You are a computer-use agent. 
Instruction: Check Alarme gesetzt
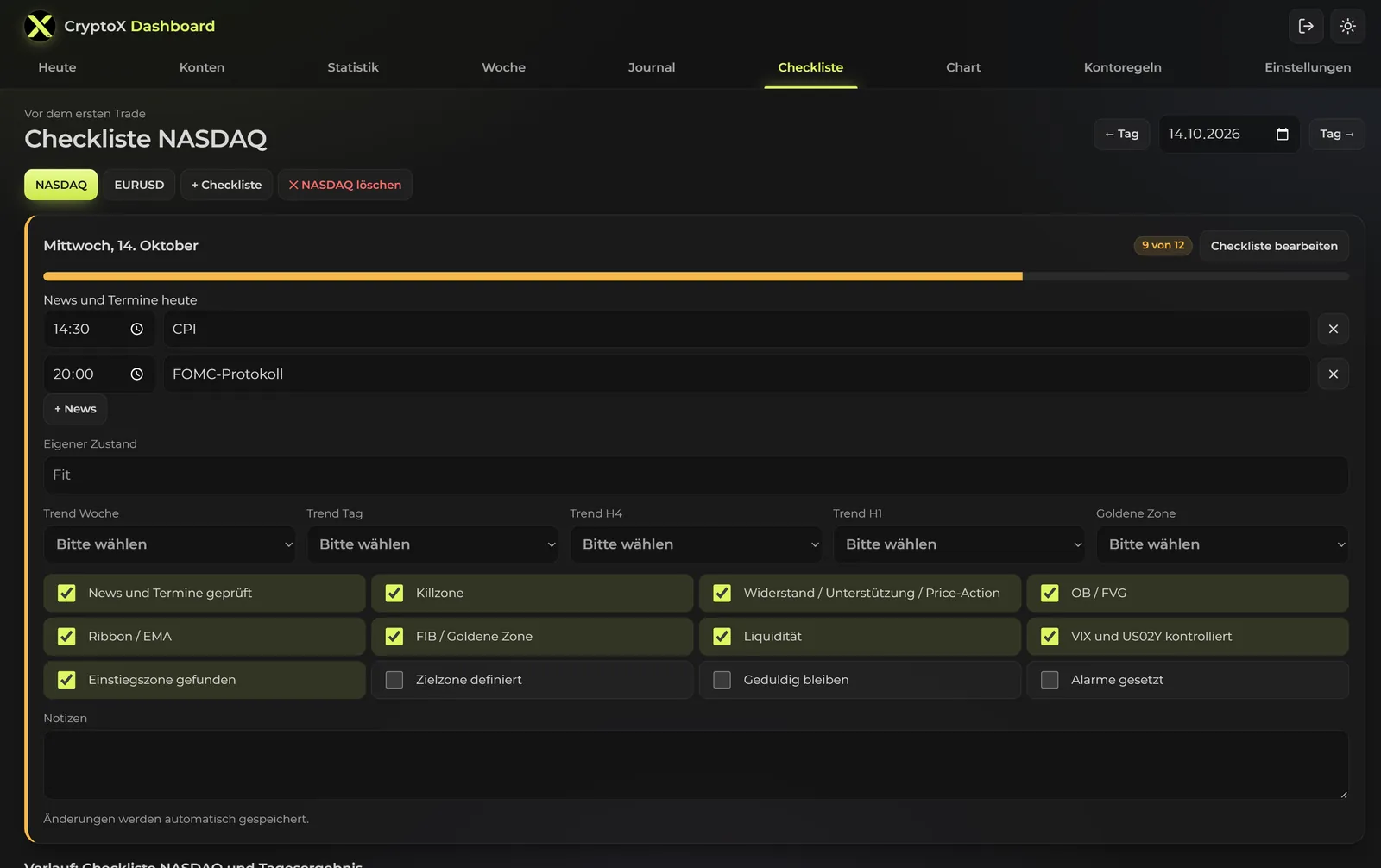pos(1050,680)
